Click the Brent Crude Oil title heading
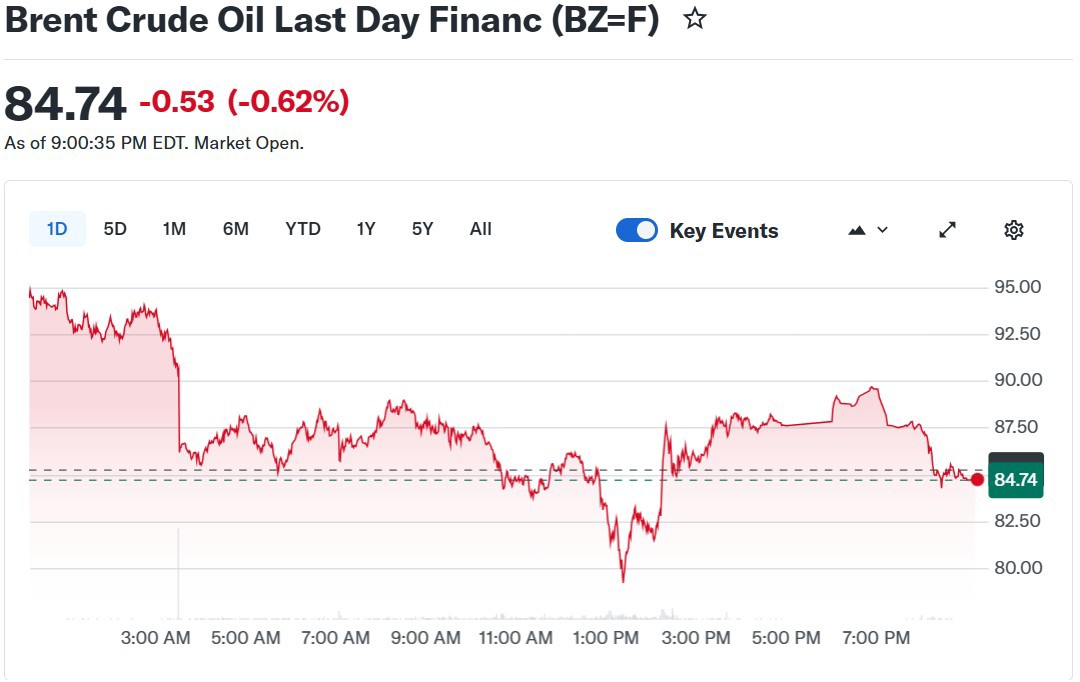1080x682 pixels. 332,20
